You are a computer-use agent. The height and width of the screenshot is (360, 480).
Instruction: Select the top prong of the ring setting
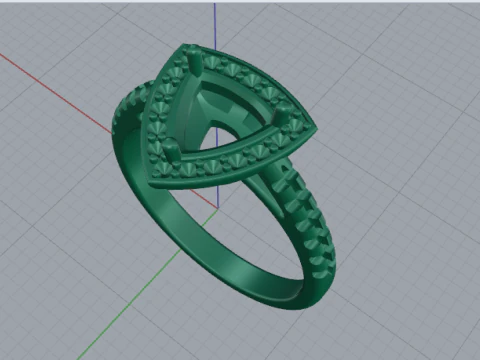coord(194,60)
